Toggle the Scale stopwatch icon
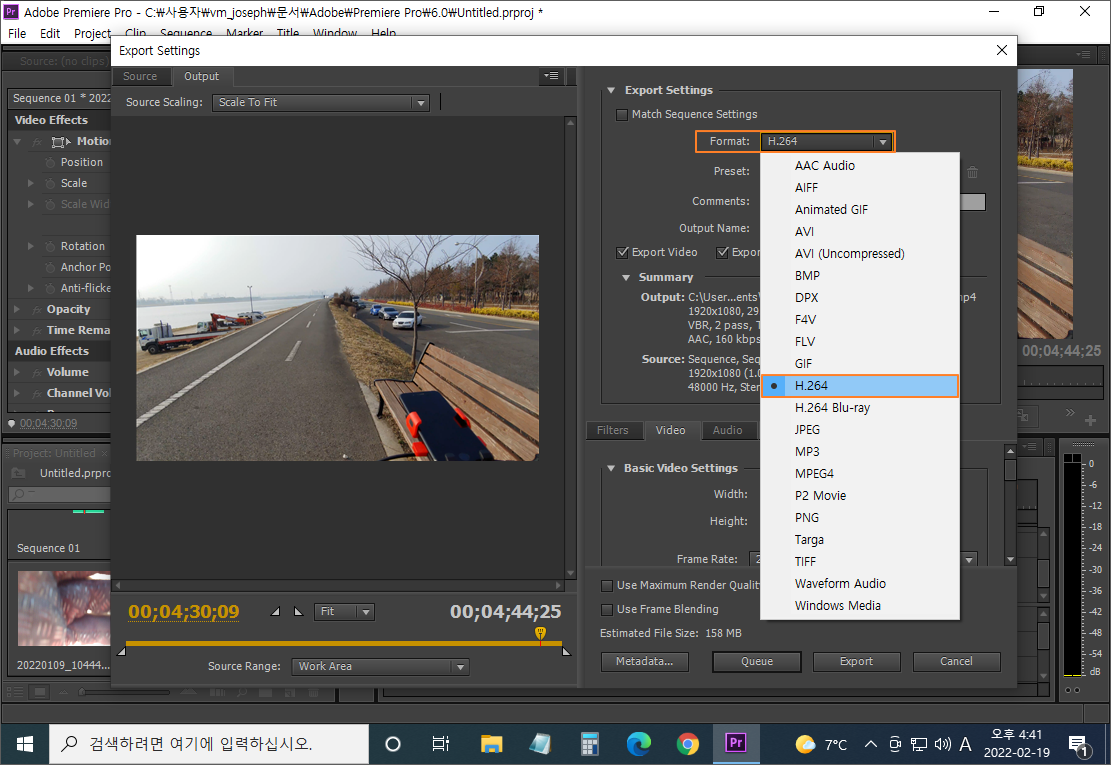This screenshot has width=1111, height=765. pos(50,183)
